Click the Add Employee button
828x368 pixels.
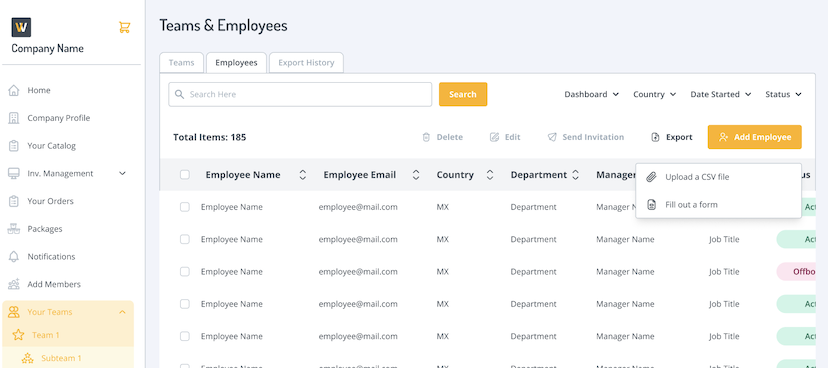click(755, 137)
